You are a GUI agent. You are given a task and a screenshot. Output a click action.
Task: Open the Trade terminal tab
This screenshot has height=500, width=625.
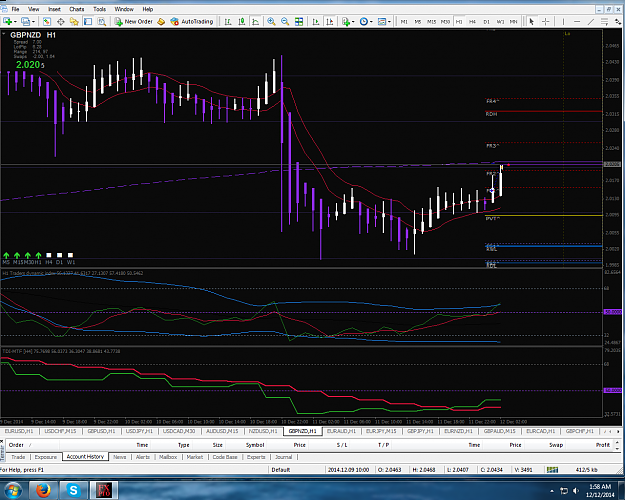[18, 457]
